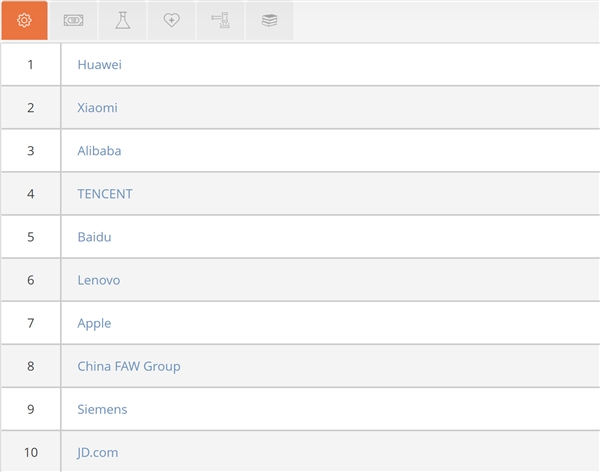The height and width of the screenshot is (472, 600).
Task: Click the Xiaomi link
Action: pos(97,108)
